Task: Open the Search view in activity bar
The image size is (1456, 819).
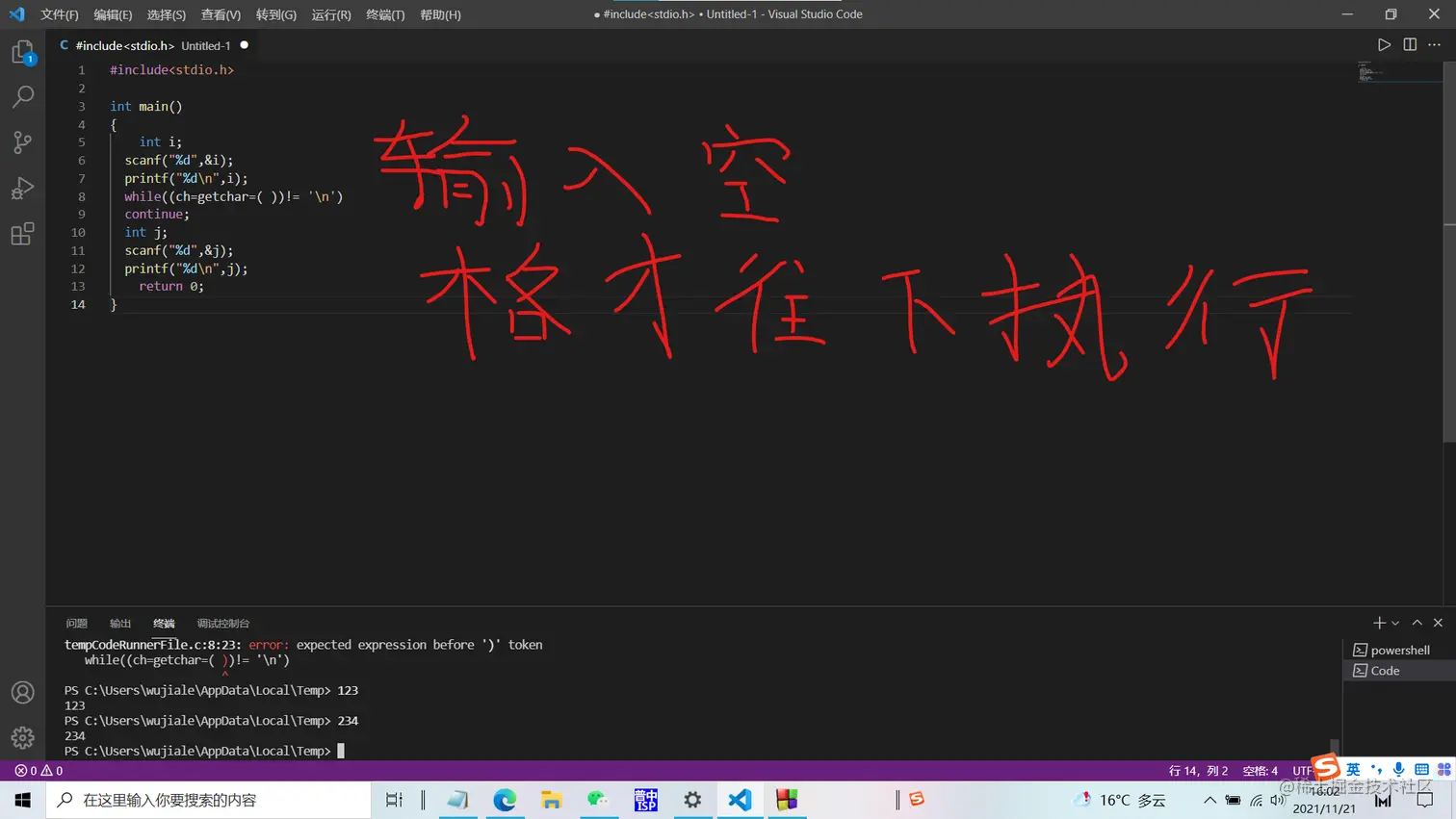Action: (23, 96)
